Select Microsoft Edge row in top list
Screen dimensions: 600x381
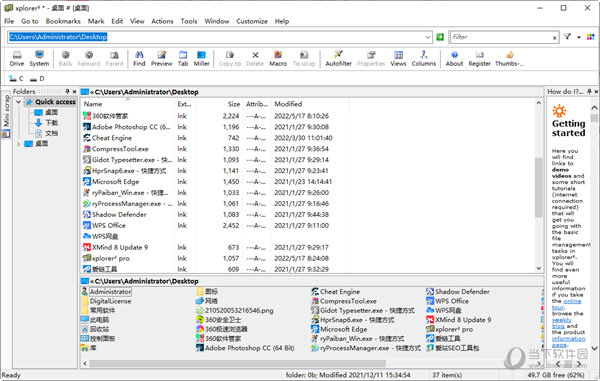(x=214, y=182)
